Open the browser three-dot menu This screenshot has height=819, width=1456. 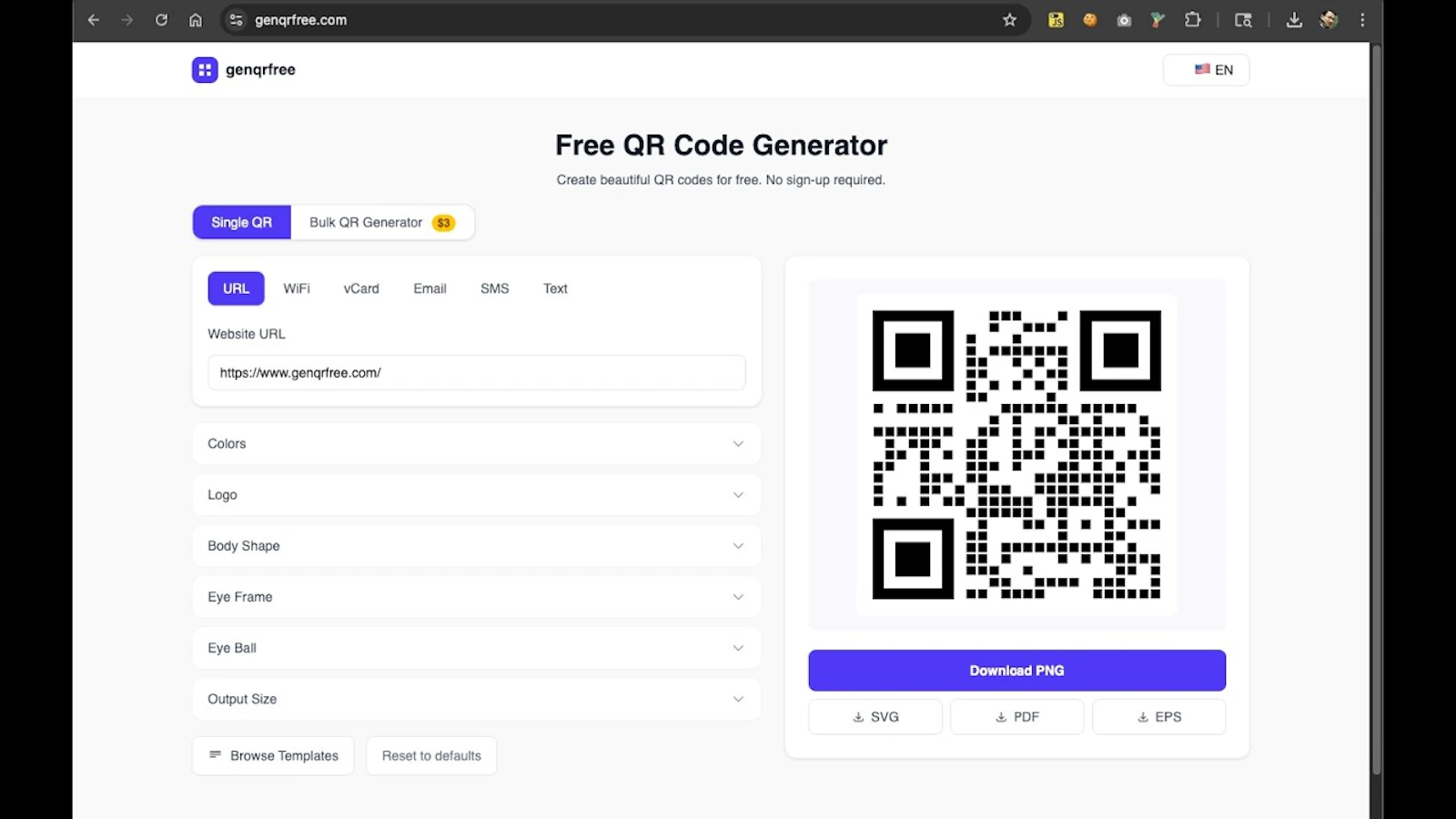pos(1362,20)
